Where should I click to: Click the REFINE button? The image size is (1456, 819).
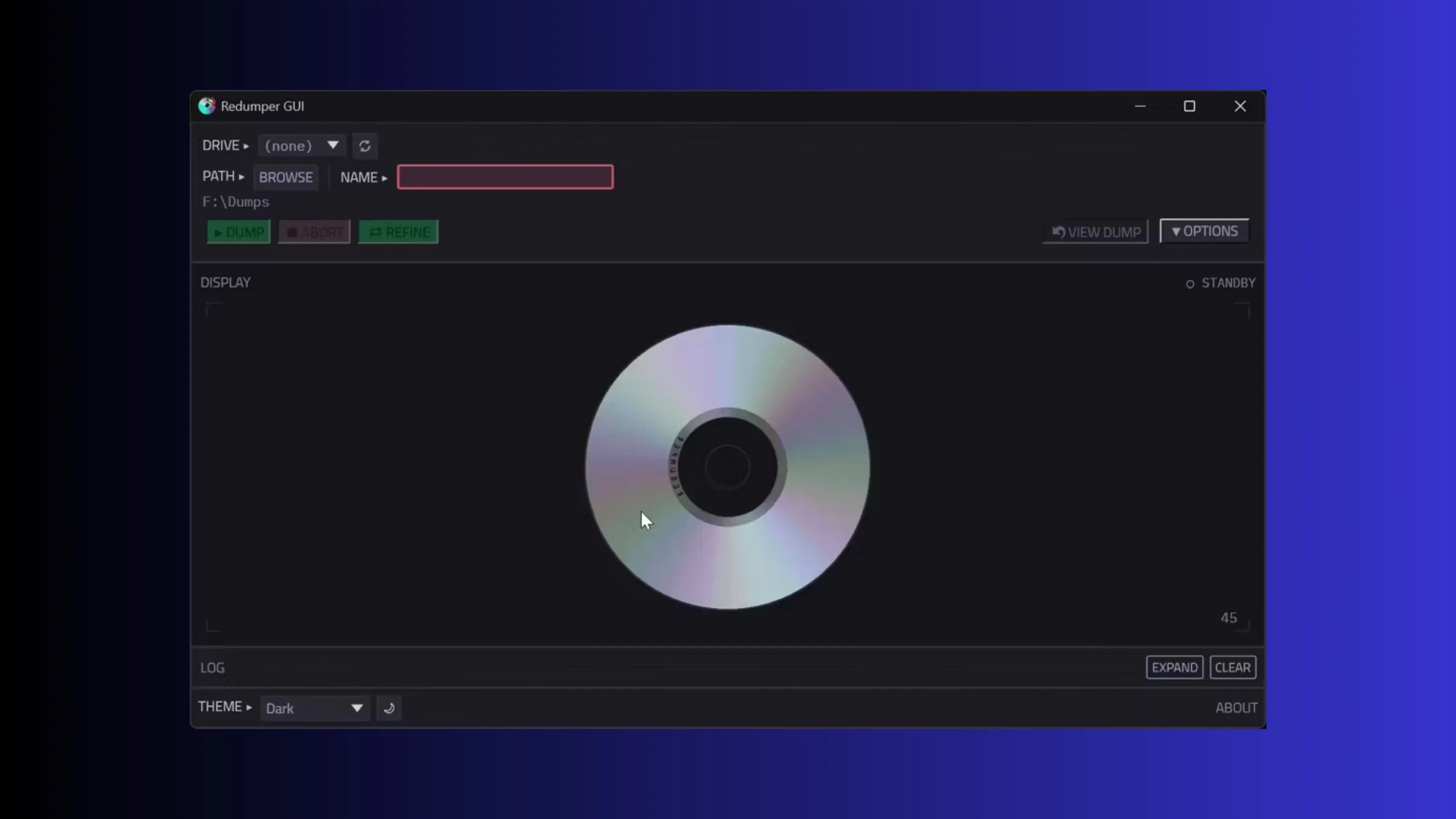(x=398, y=232)
